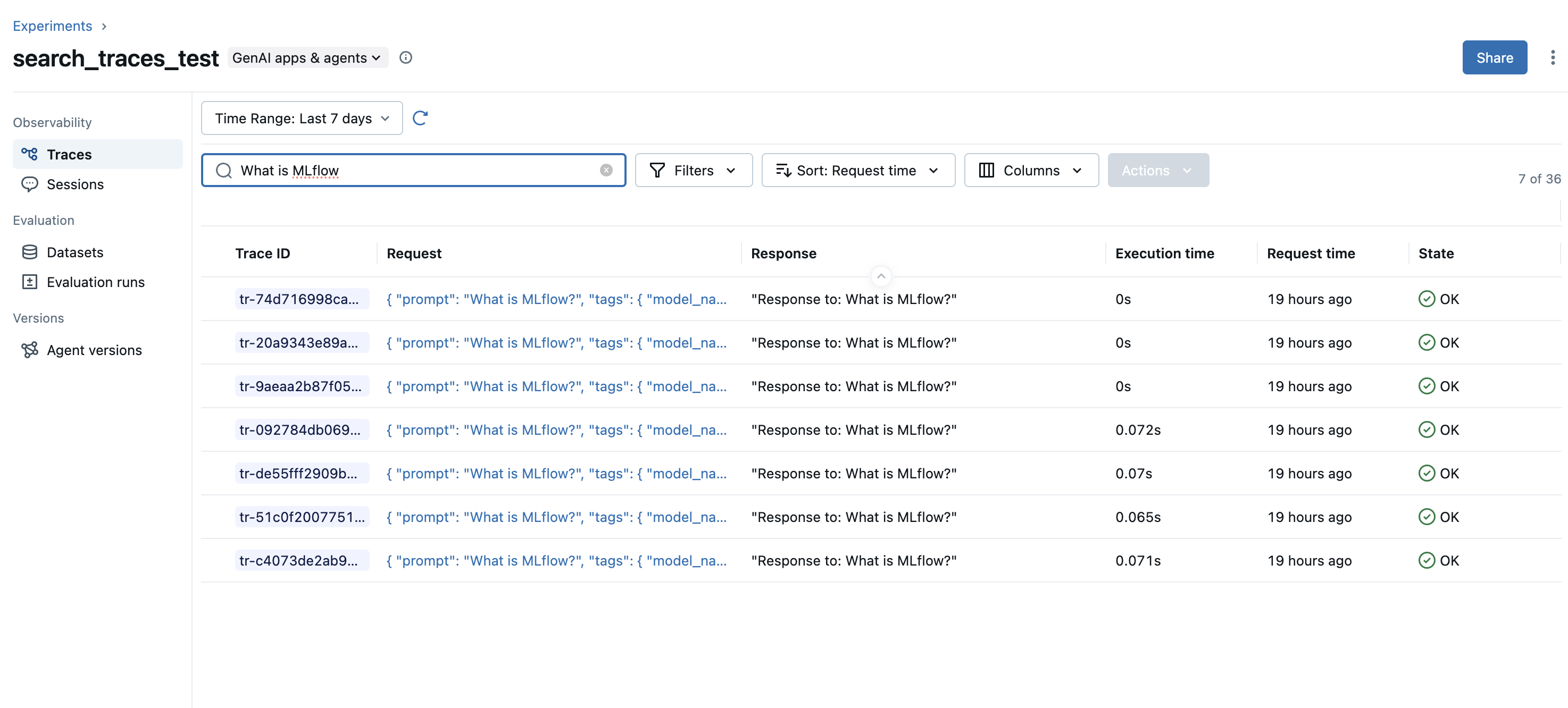
Task: Open the Actions dropdown
Action: coord(1158,170)
